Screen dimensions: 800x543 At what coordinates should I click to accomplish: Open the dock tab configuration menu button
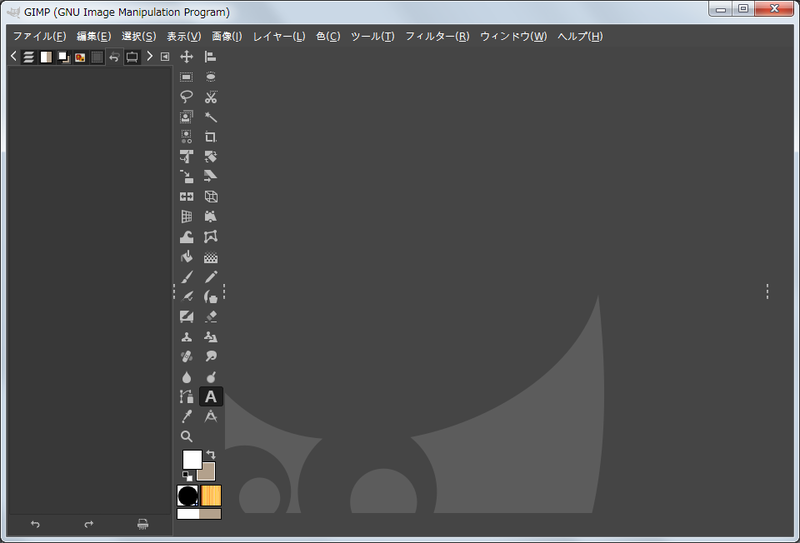165,57
